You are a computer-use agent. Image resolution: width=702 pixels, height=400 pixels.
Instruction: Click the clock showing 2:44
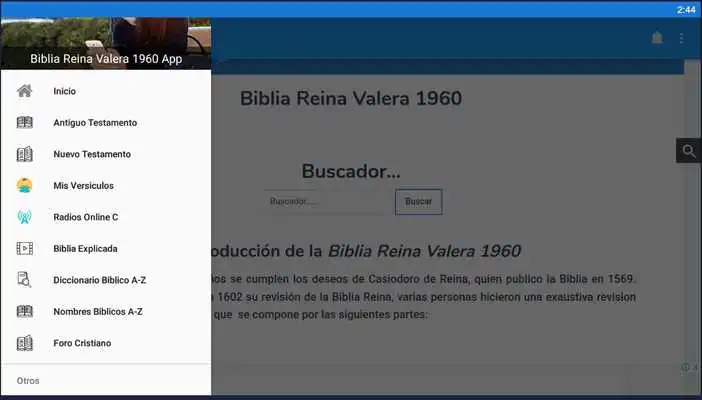point(686,9)
